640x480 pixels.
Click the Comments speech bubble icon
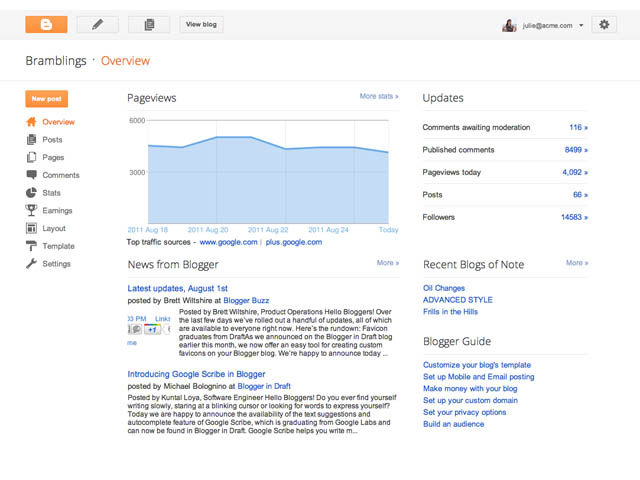point(31,175)
